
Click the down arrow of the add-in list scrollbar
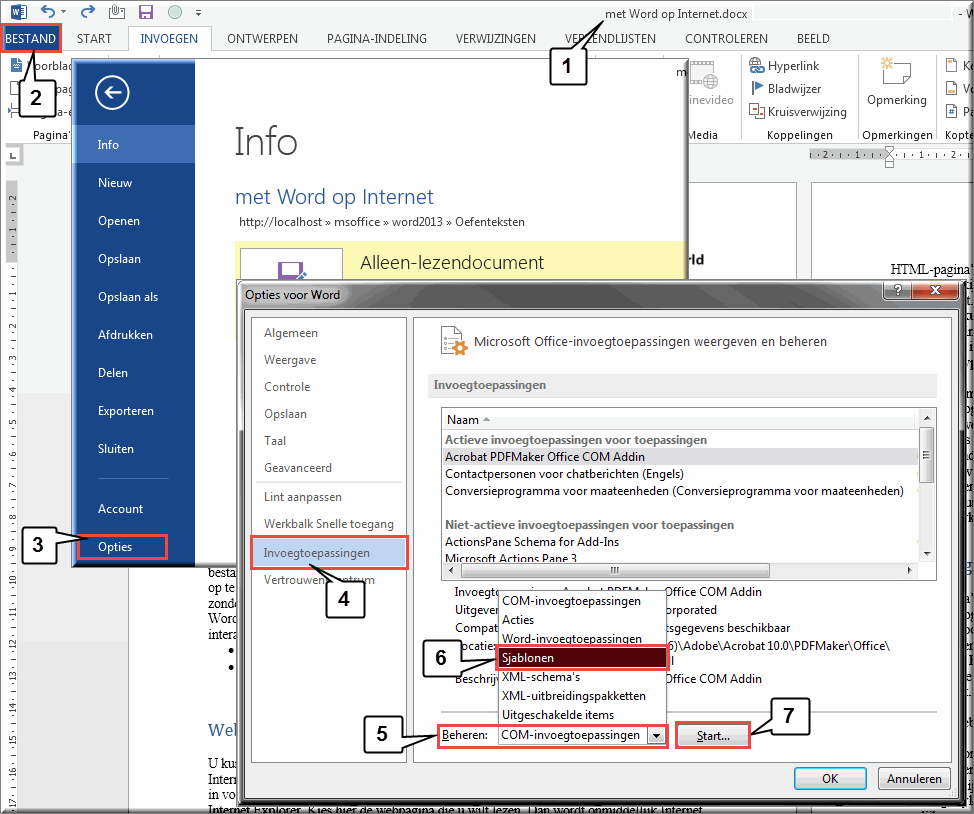pyautogui.click(x=927, y=554)
